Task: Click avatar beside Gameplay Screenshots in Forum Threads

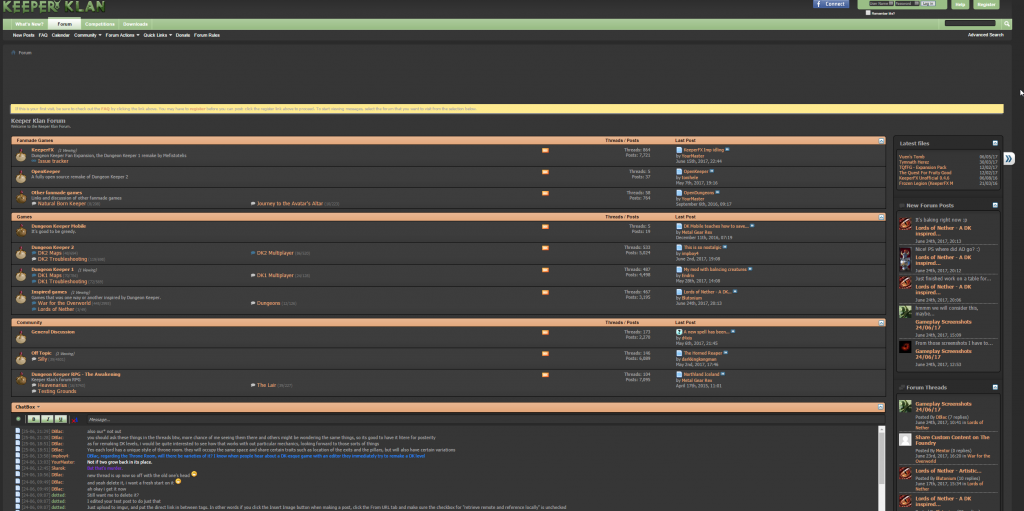Action: click(905, 406)
